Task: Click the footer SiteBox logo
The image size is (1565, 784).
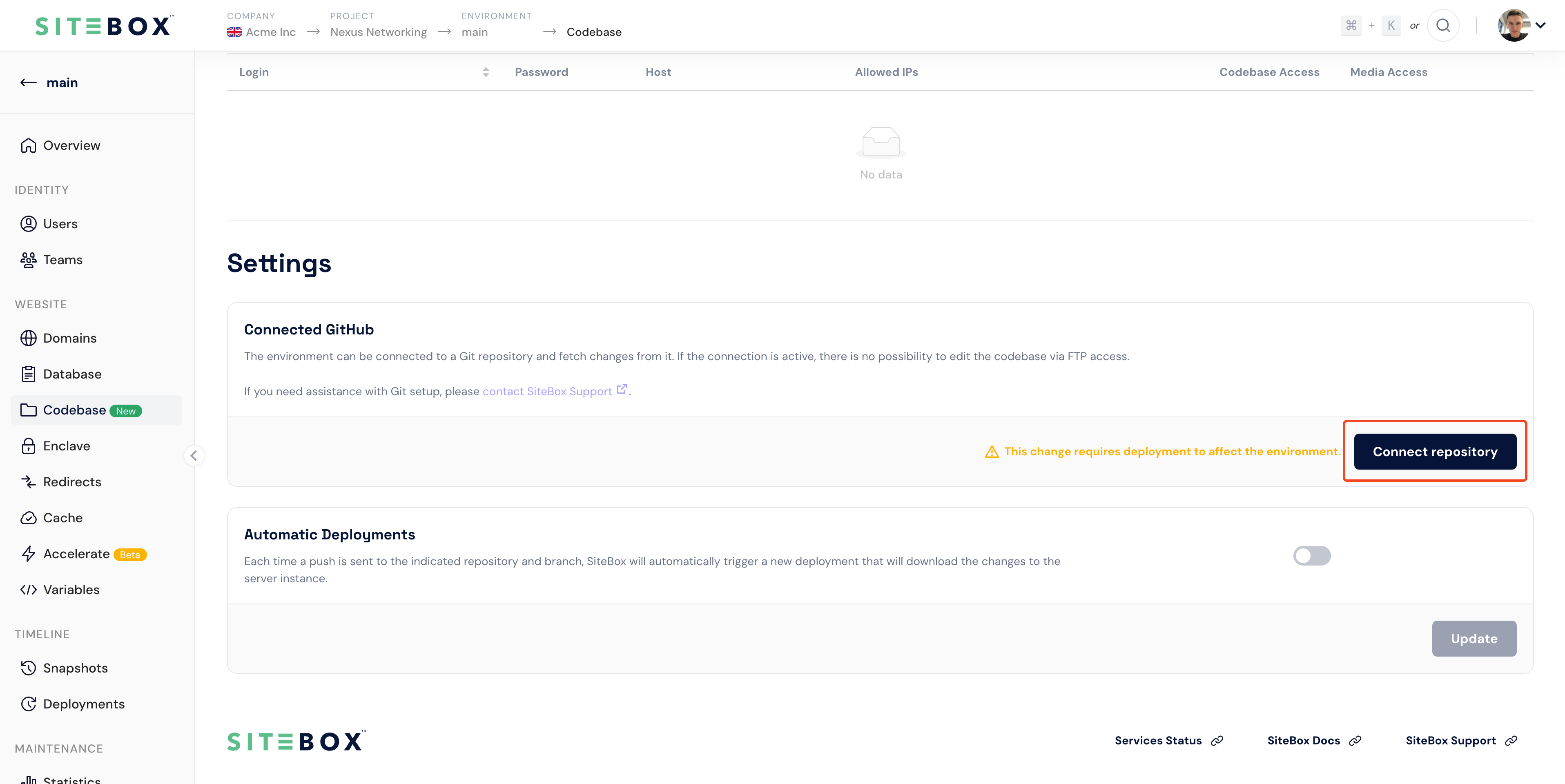Action: tap(297, 741)
